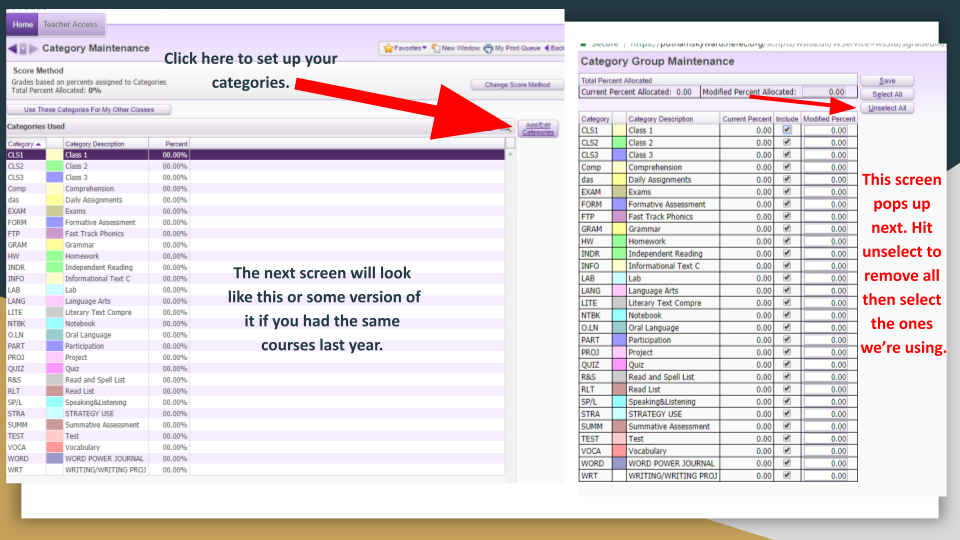Click Use These Categories For My Other Classes

point(89,110)
